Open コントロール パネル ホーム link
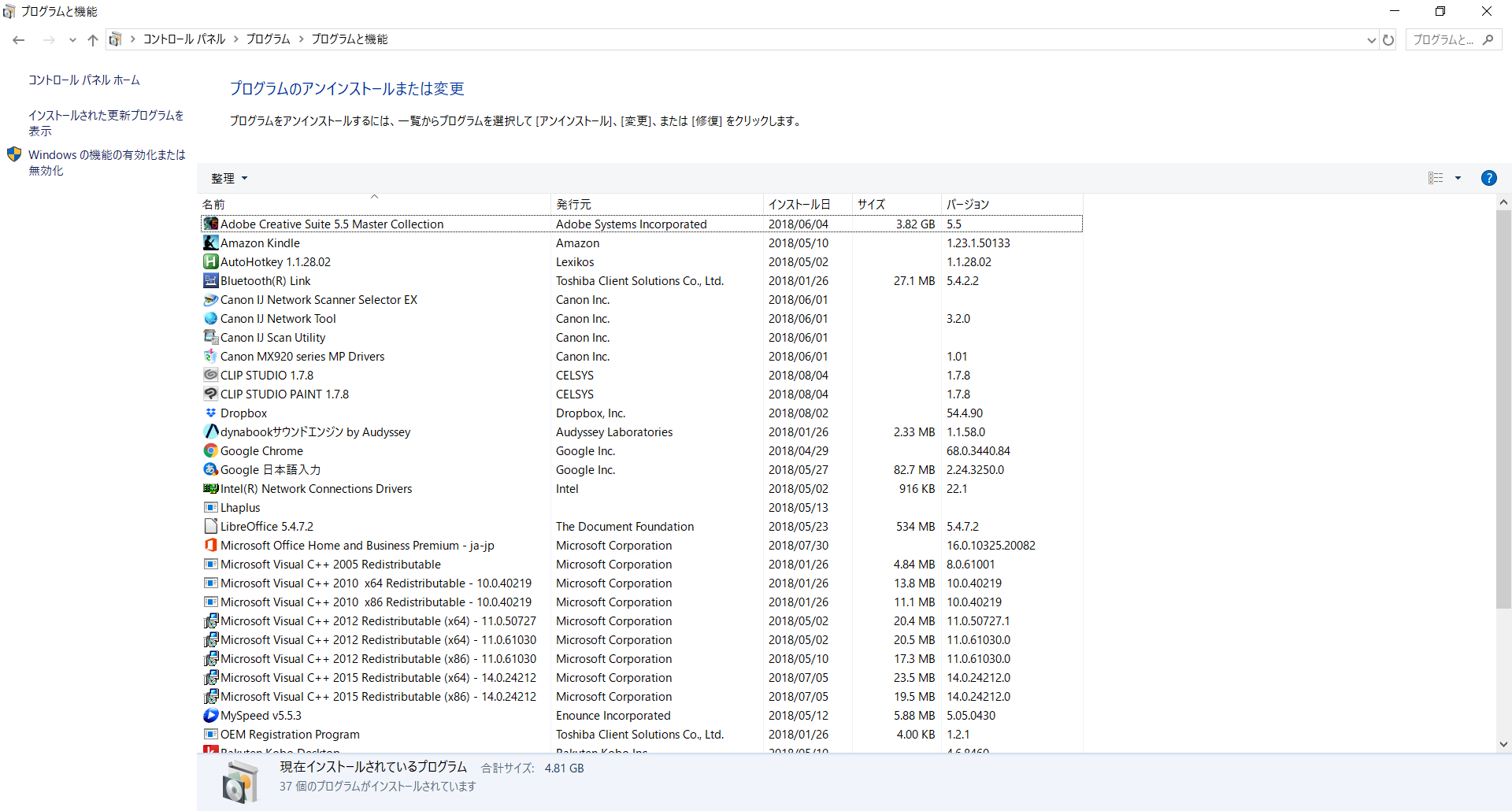Image resolution: width=1512 pixels, height=811 pixels. [84, 80]
